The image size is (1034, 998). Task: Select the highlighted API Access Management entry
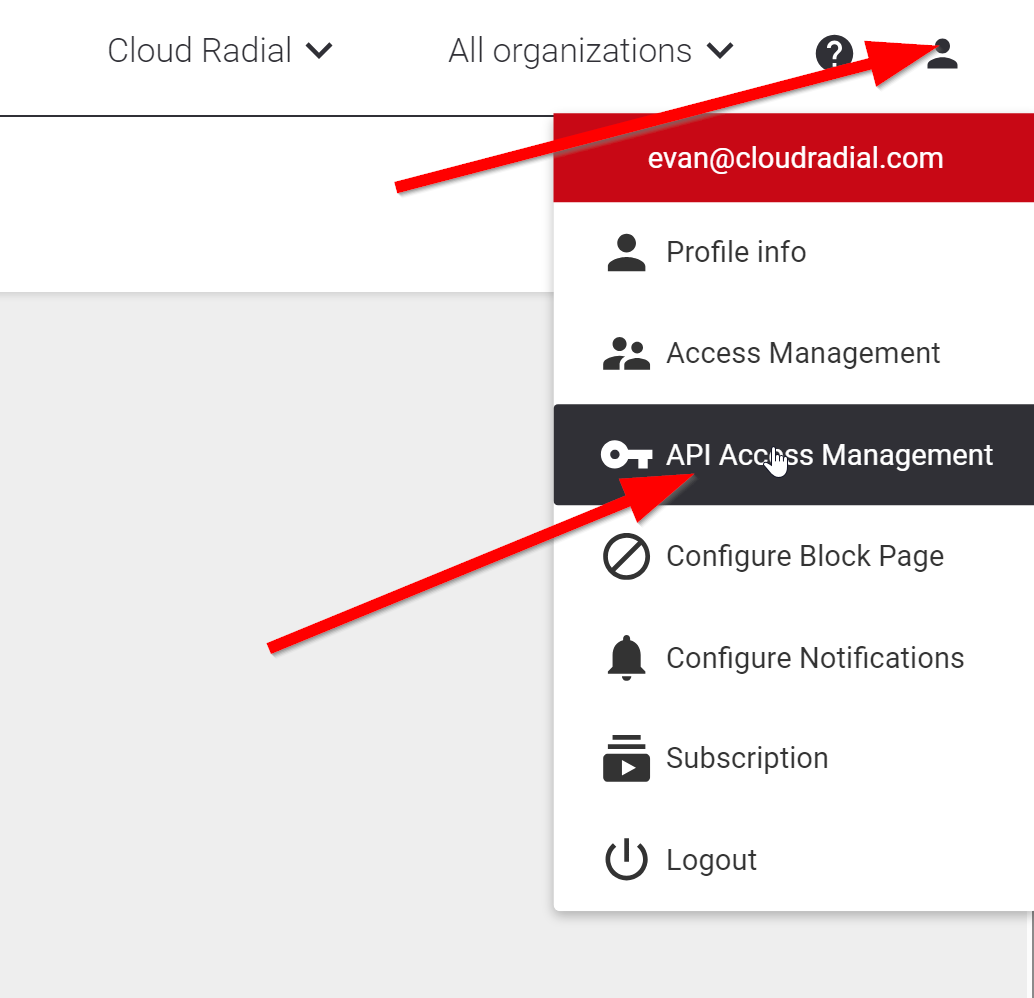coord(828,455)
